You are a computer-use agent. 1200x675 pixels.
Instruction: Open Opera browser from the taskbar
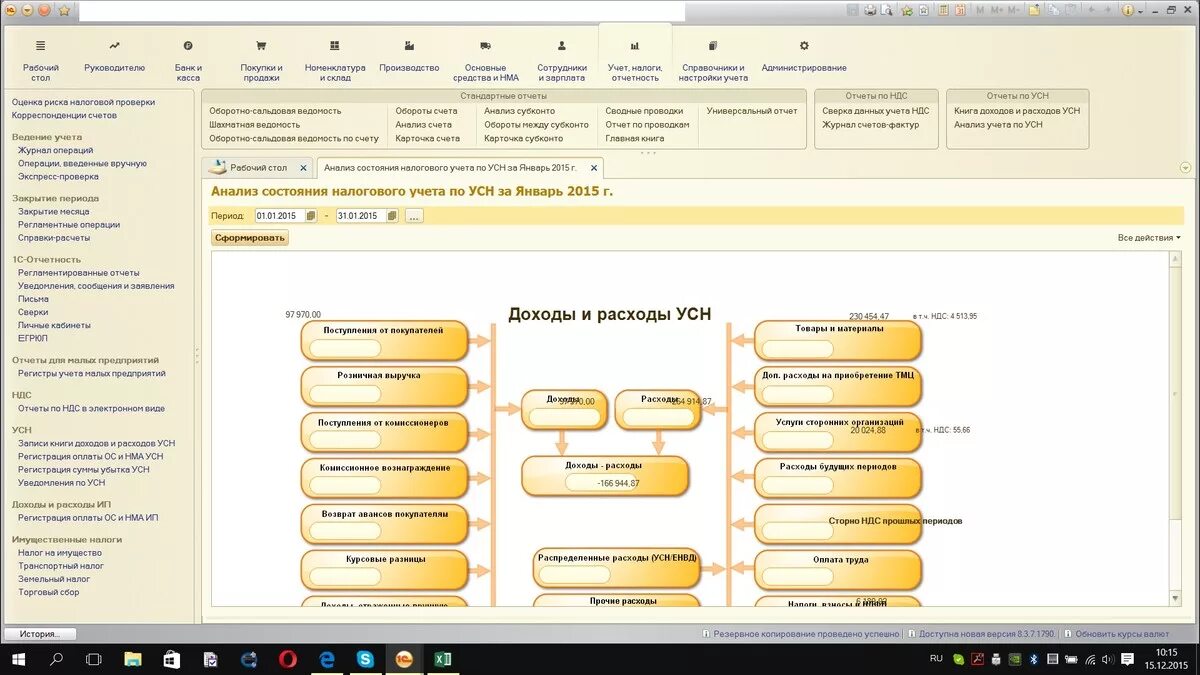(x=287, y=659)
